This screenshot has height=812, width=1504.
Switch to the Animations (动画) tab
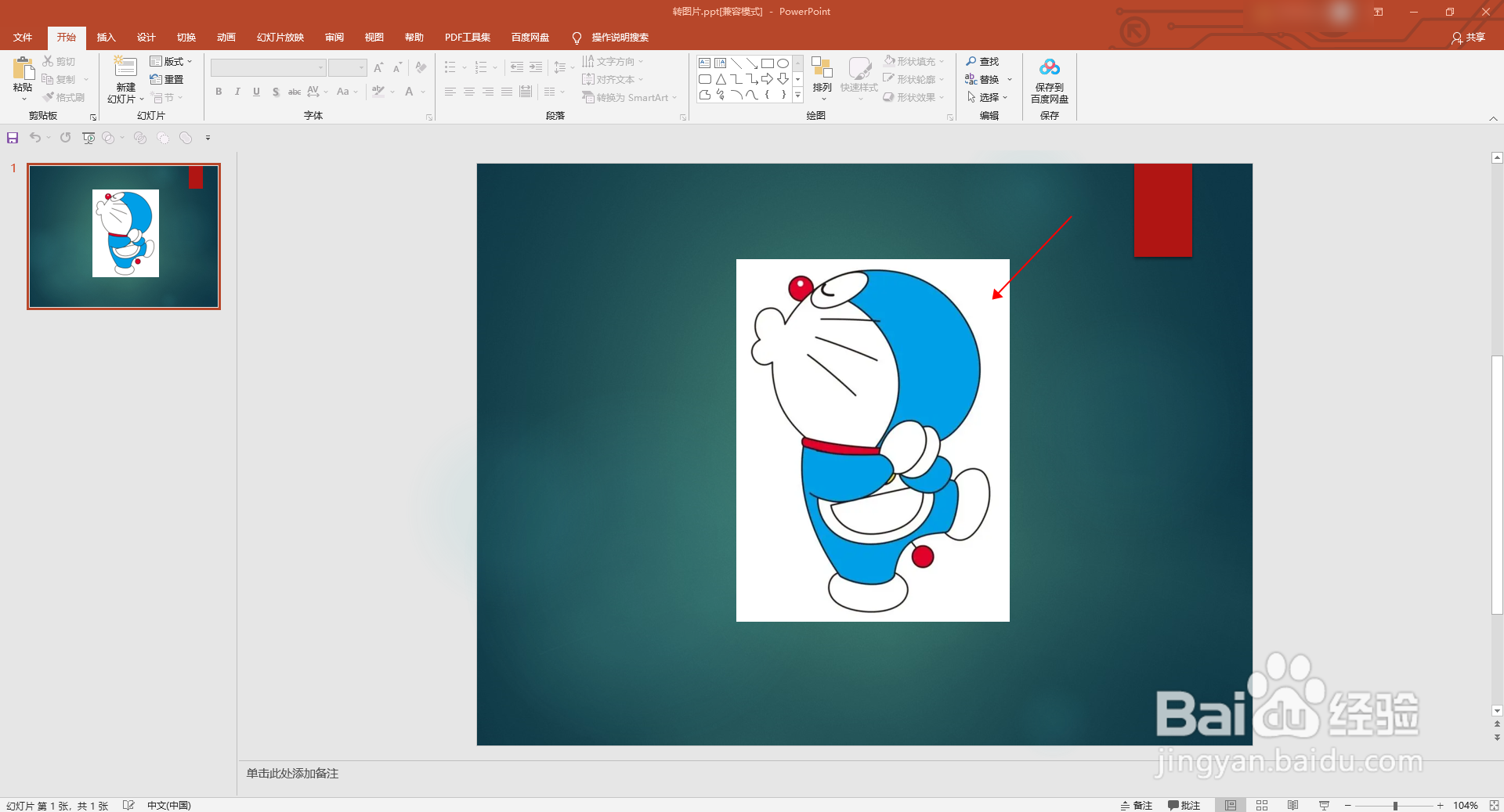[x=226, y=38]
